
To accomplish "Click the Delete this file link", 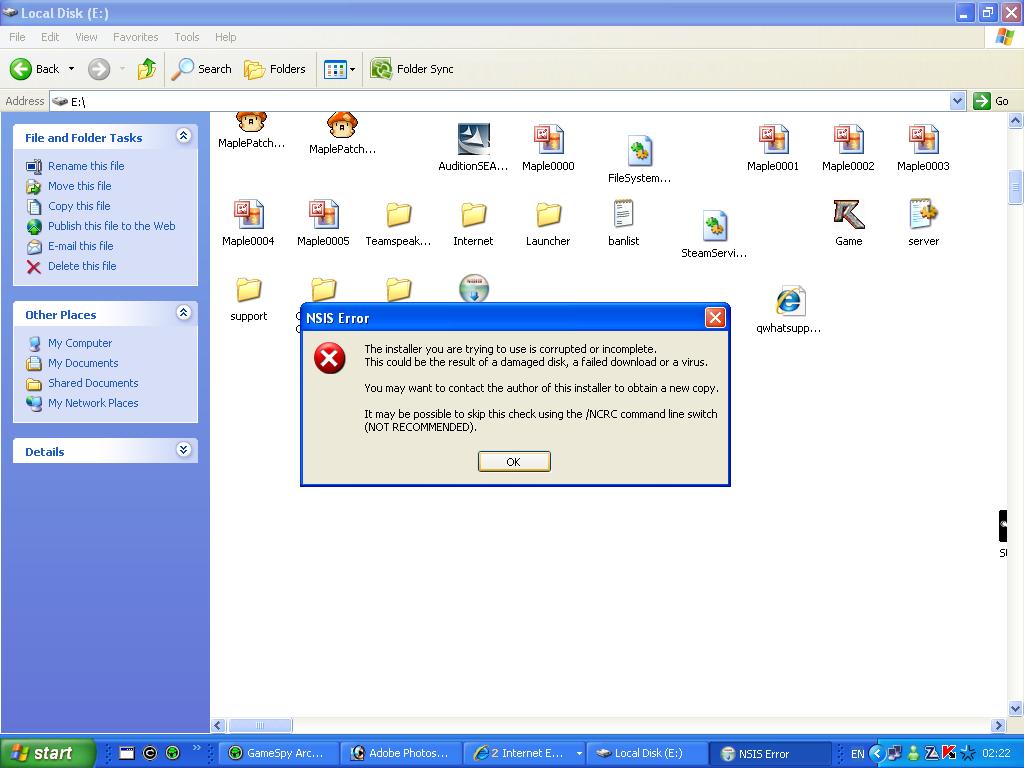I will [82, 266].
